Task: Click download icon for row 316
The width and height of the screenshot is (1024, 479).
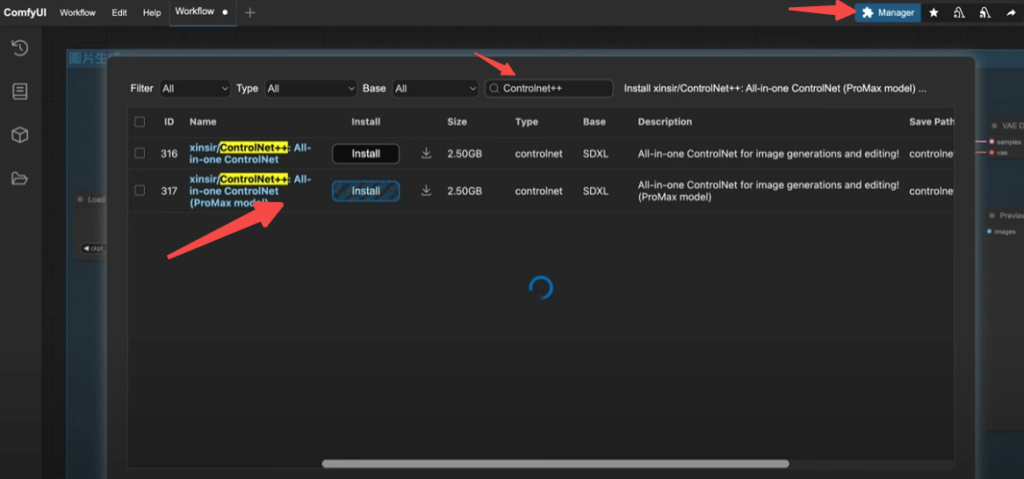Action: click(x=426, y=153)
